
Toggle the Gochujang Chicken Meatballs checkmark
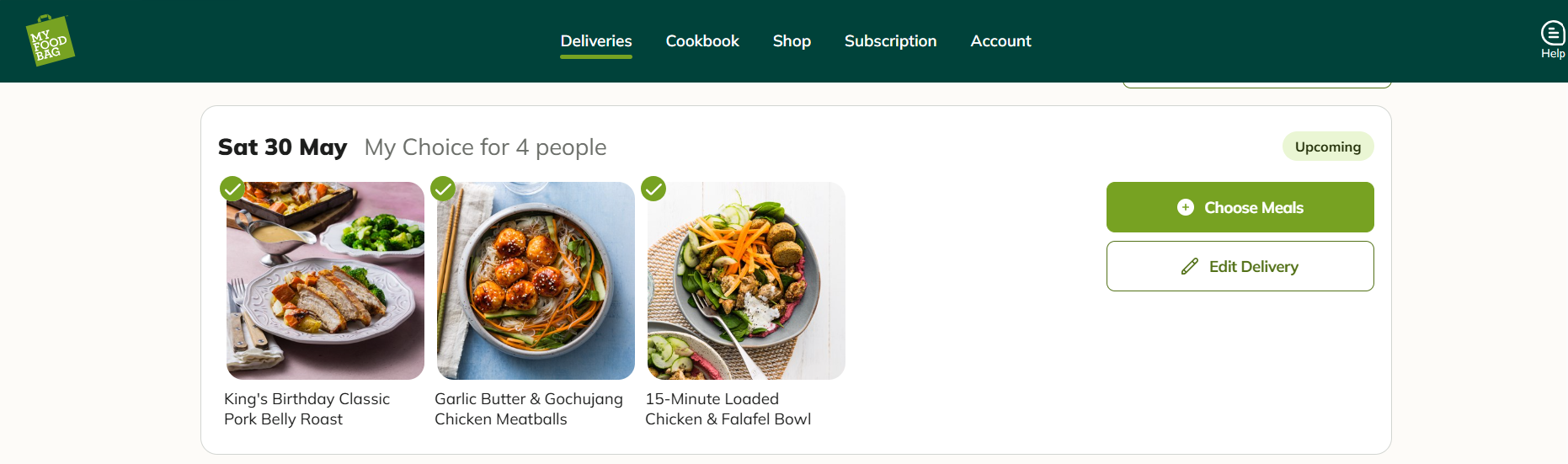[443, 189]
